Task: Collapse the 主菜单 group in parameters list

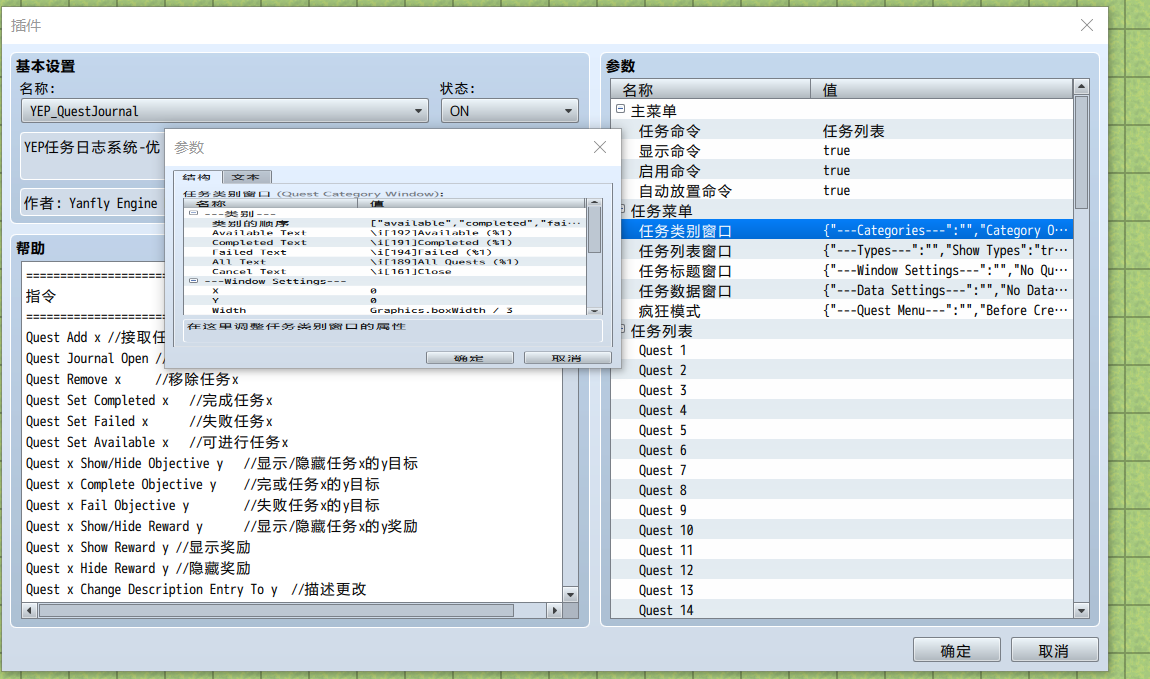Action: 620,109
